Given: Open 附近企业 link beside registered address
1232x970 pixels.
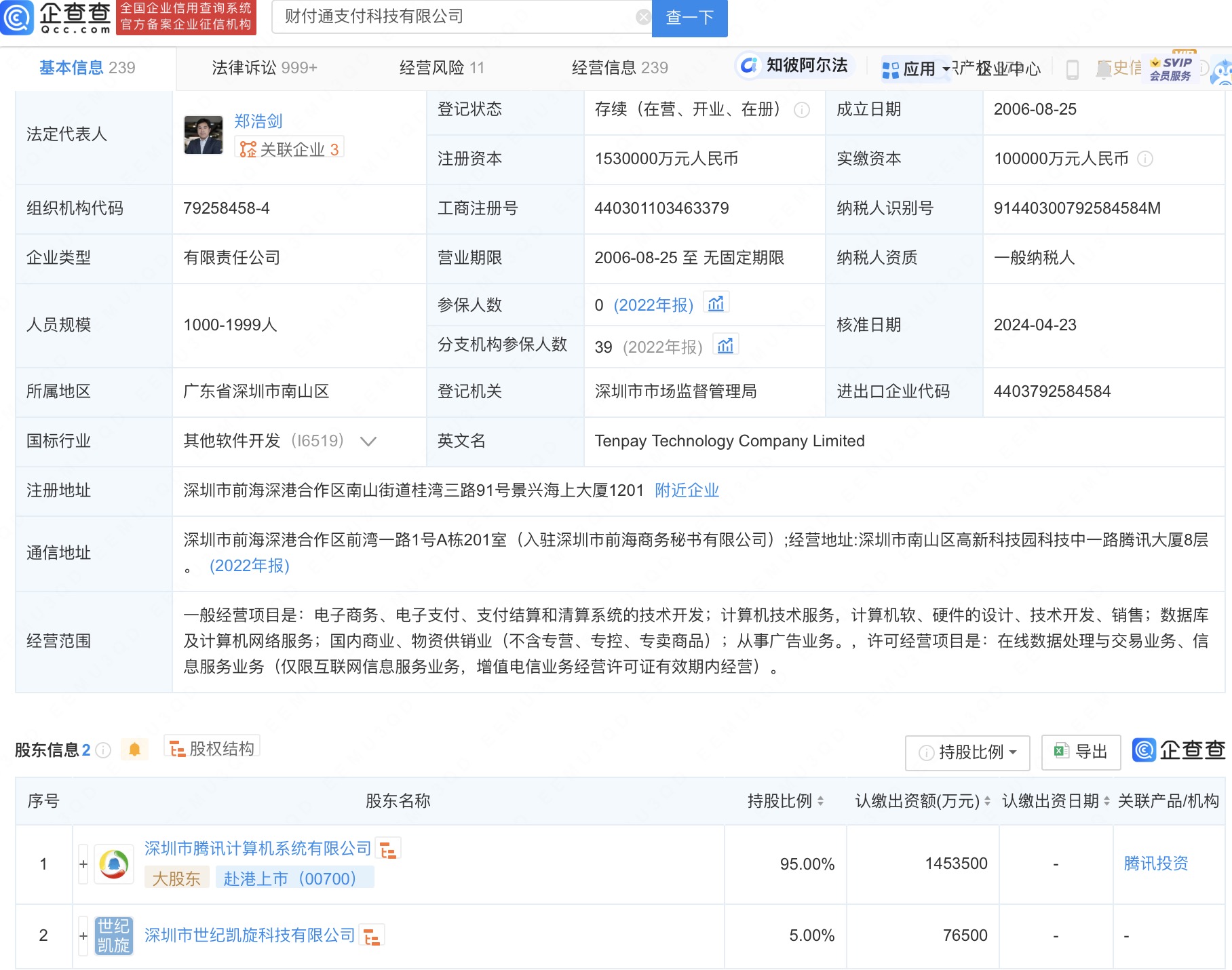Looking at the screenshot, I should [687, 490].
